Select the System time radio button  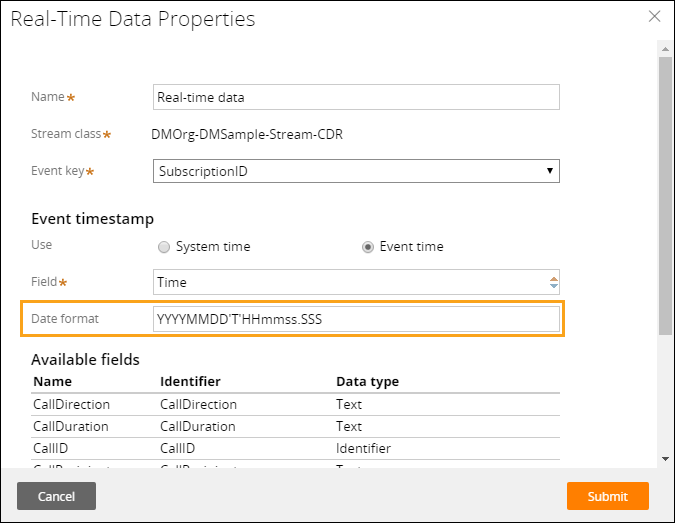164,247
